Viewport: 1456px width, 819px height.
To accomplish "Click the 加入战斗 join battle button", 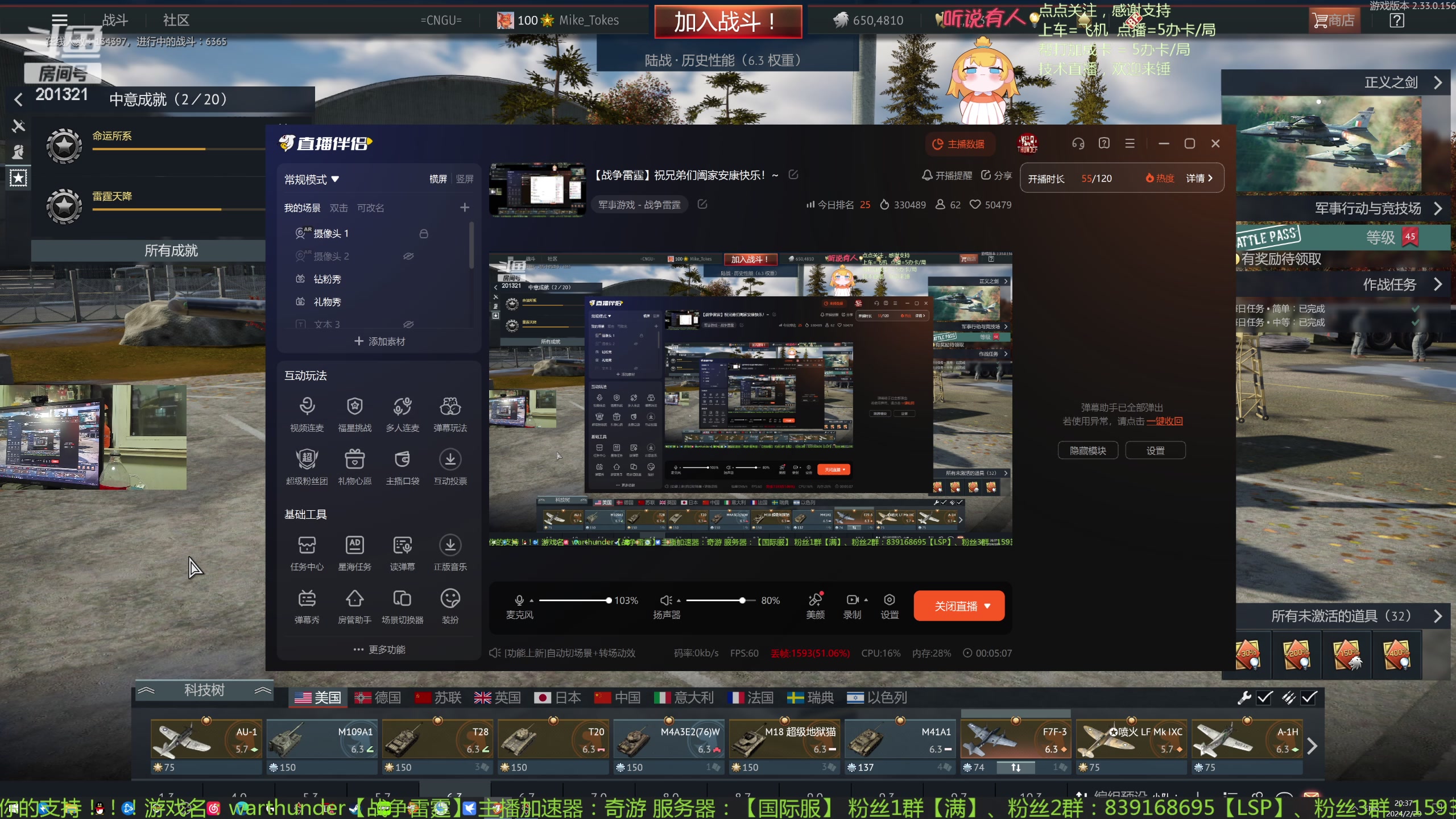I will (x=727, y=22).
